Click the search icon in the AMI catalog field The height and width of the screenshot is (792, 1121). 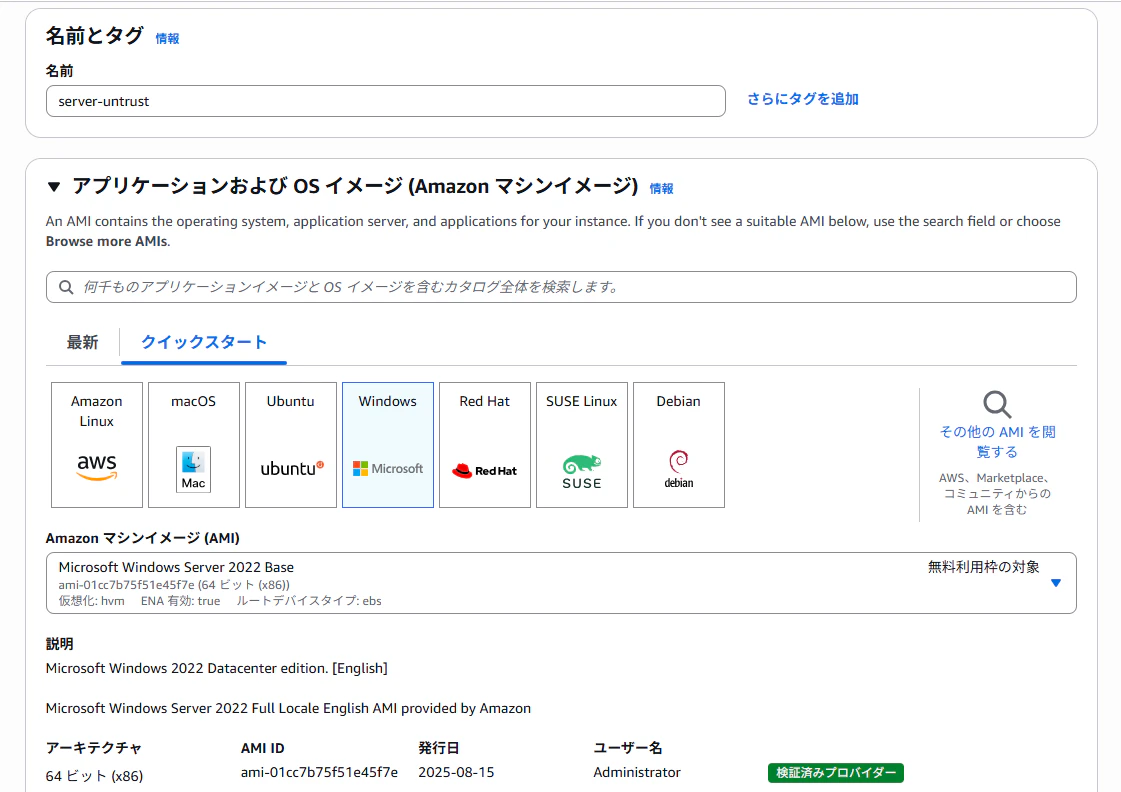point(66,287)
